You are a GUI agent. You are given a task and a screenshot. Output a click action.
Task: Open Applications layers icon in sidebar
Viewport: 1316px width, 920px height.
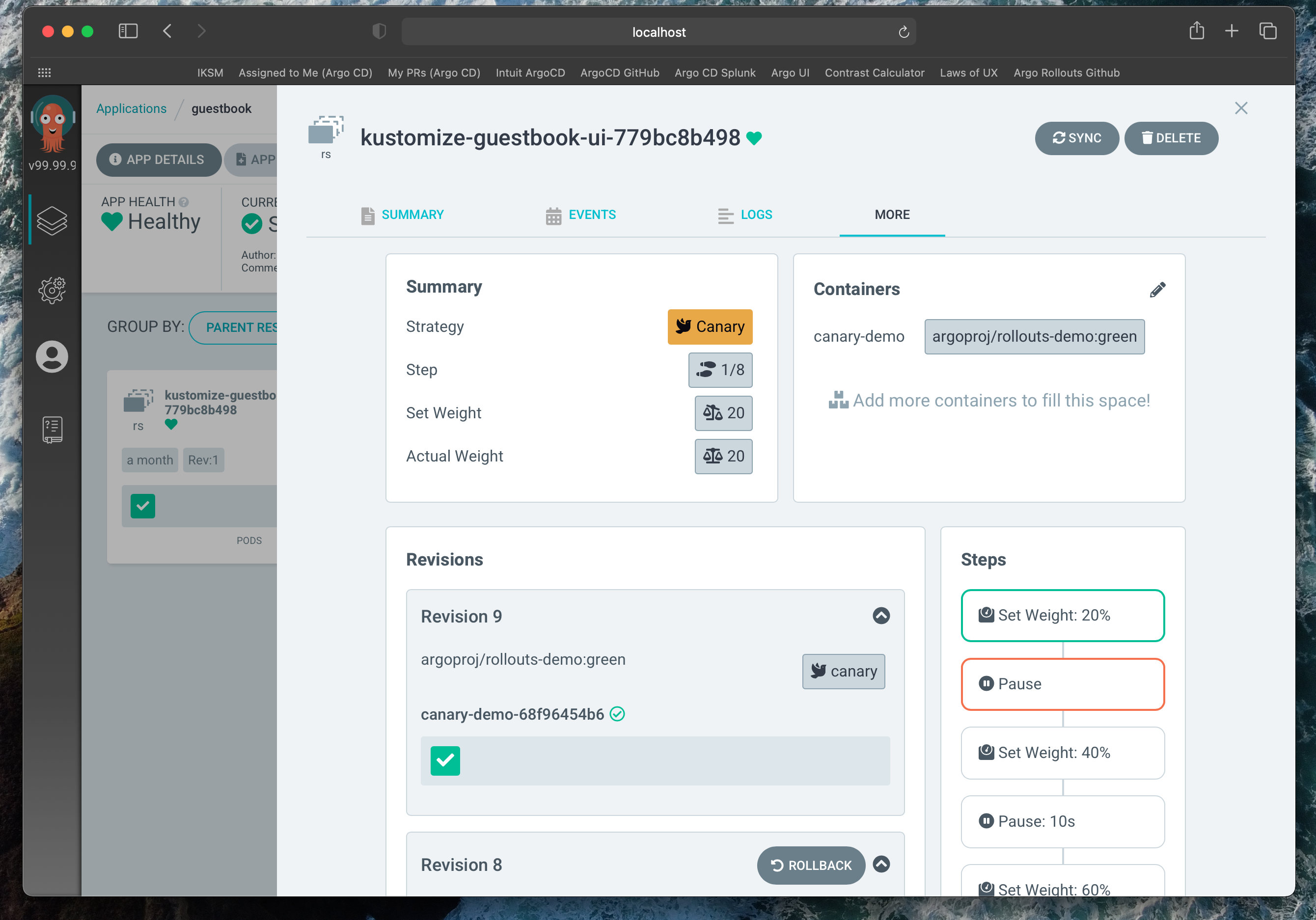(x=52, y=221)
